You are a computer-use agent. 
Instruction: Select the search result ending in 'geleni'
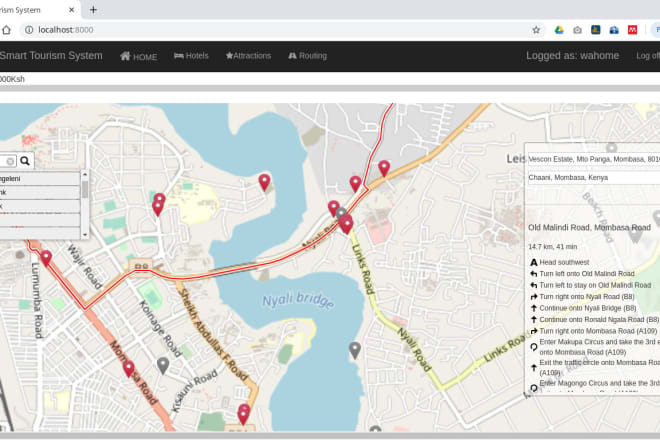tap(40, 179)
